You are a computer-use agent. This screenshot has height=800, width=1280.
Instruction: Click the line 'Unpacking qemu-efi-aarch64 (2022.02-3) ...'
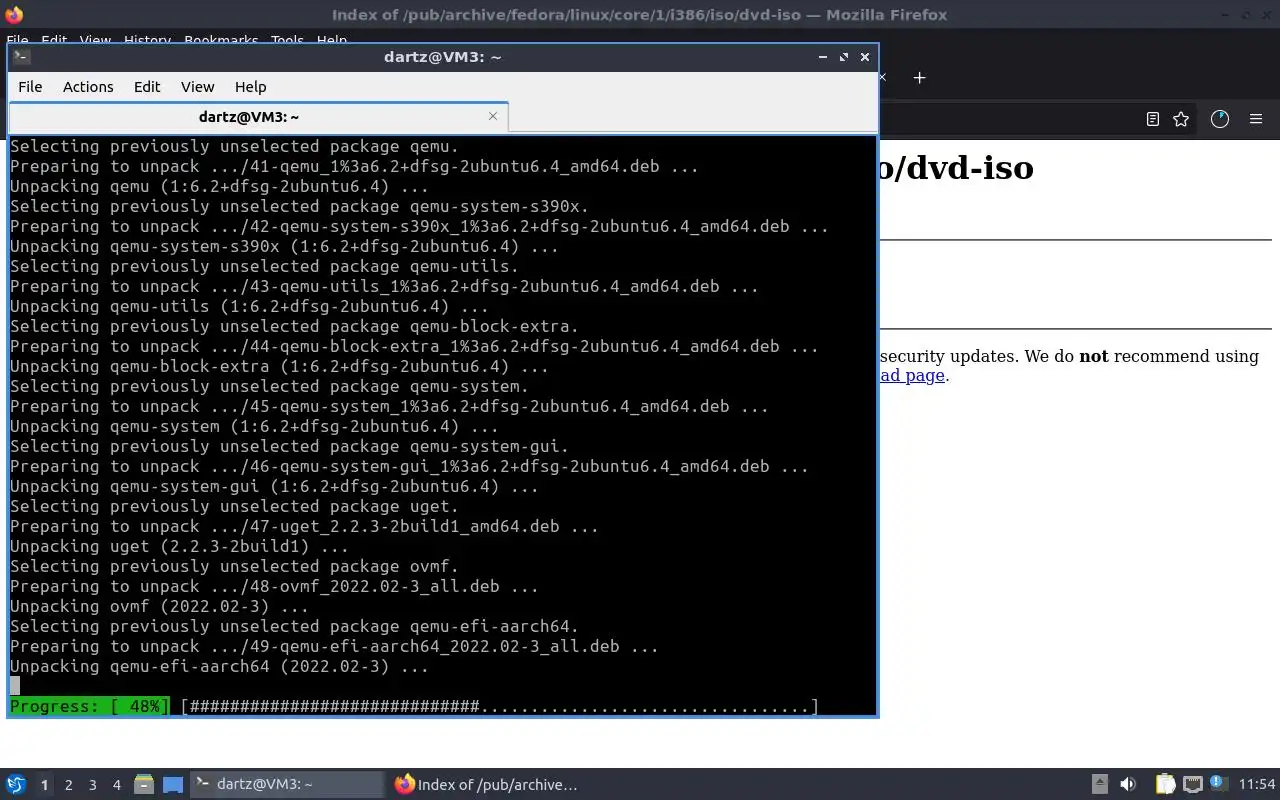[x=219, y=667]
